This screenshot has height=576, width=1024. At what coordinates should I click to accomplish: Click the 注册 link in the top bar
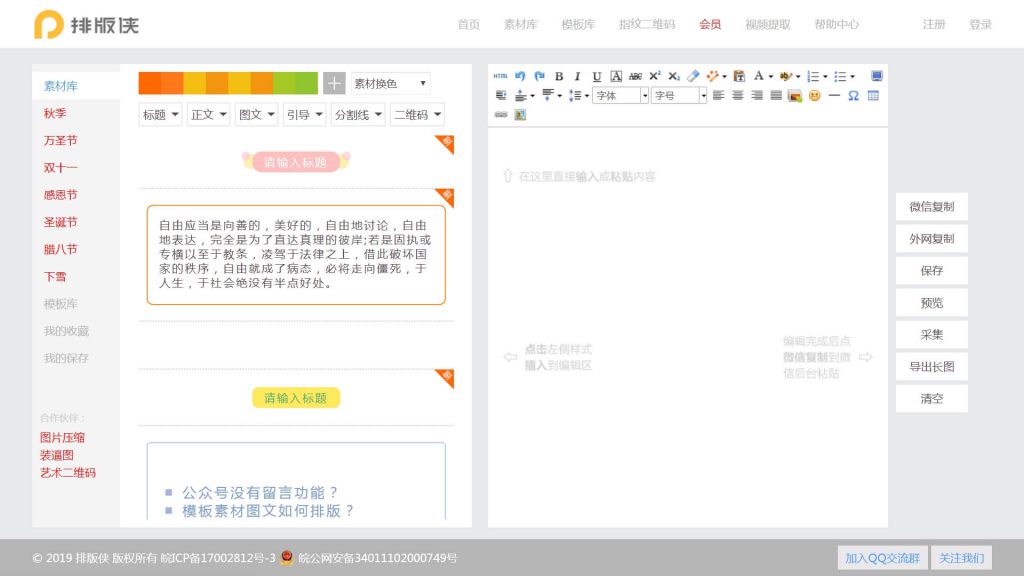coord(932,24)
